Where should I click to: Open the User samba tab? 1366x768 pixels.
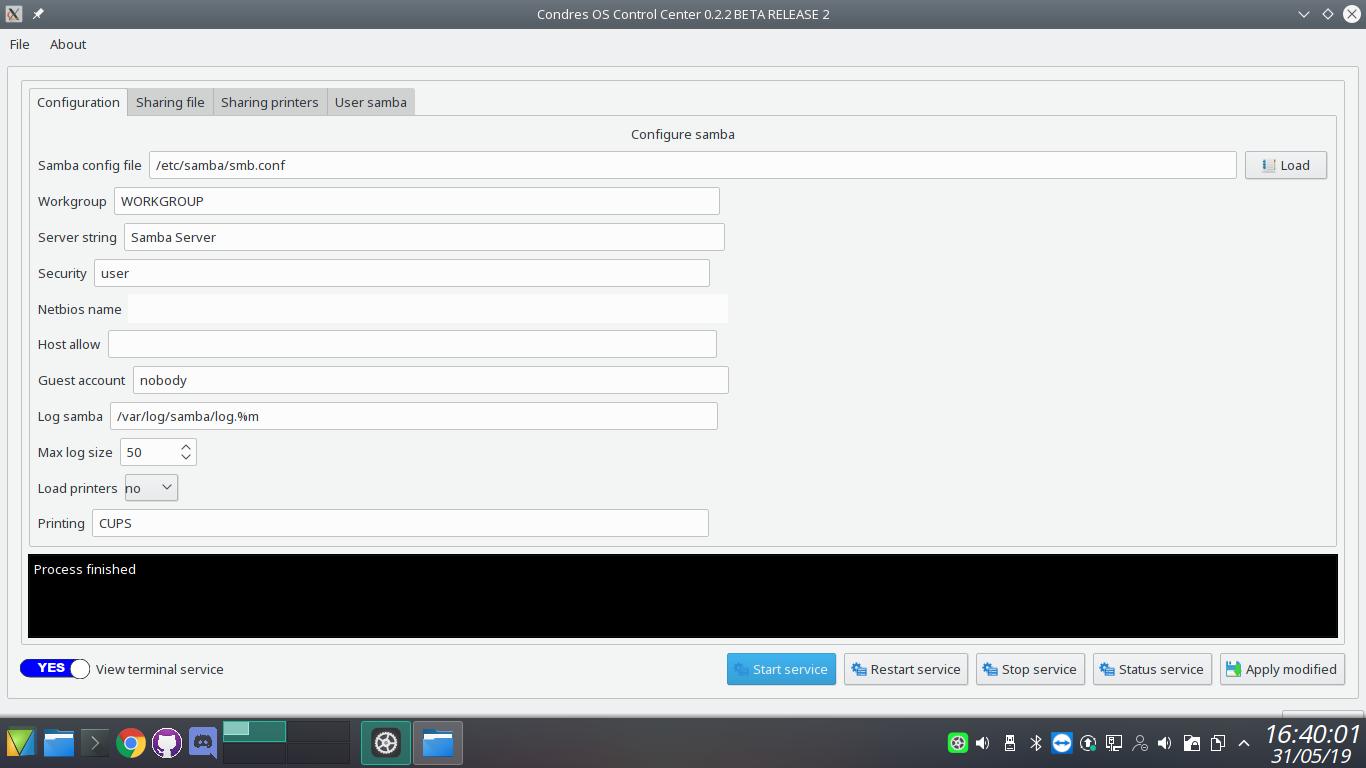[371, 102]
